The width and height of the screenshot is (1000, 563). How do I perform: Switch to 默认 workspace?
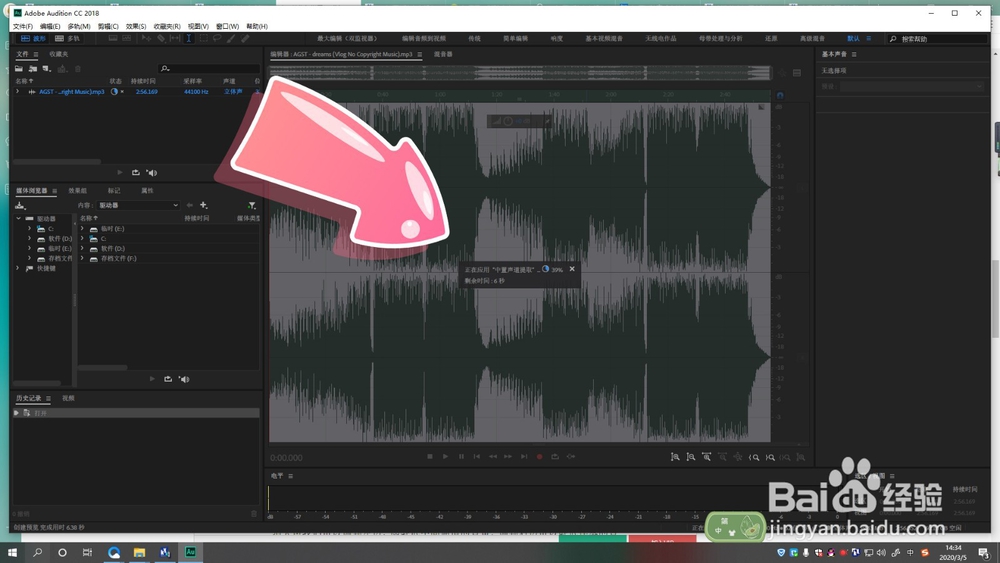[x=853, y=38]
